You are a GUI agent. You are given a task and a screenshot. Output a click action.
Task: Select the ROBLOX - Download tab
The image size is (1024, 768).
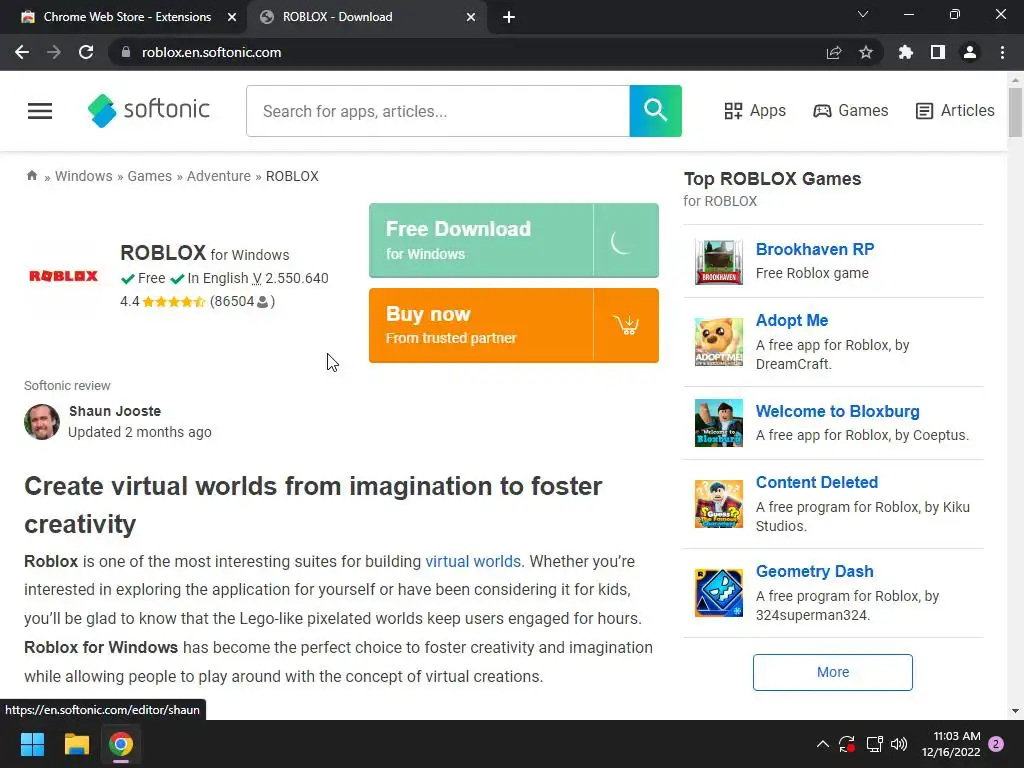pyautogui.click(x=366, y=17)
